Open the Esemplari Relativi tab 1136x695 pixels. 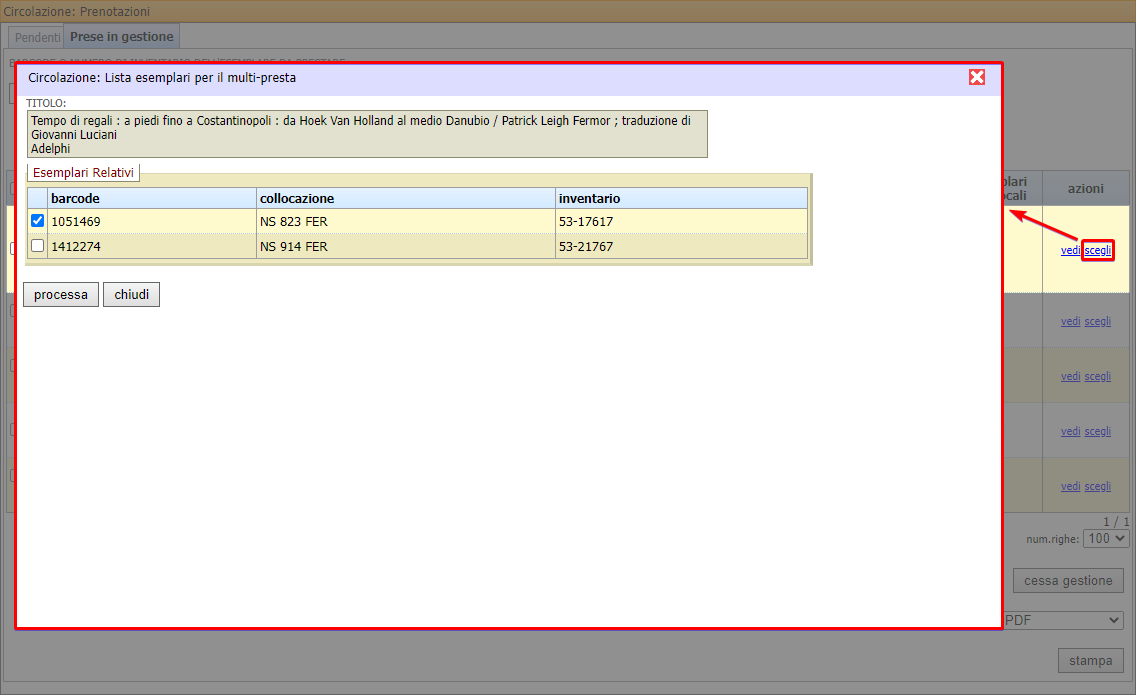(83, 172)
